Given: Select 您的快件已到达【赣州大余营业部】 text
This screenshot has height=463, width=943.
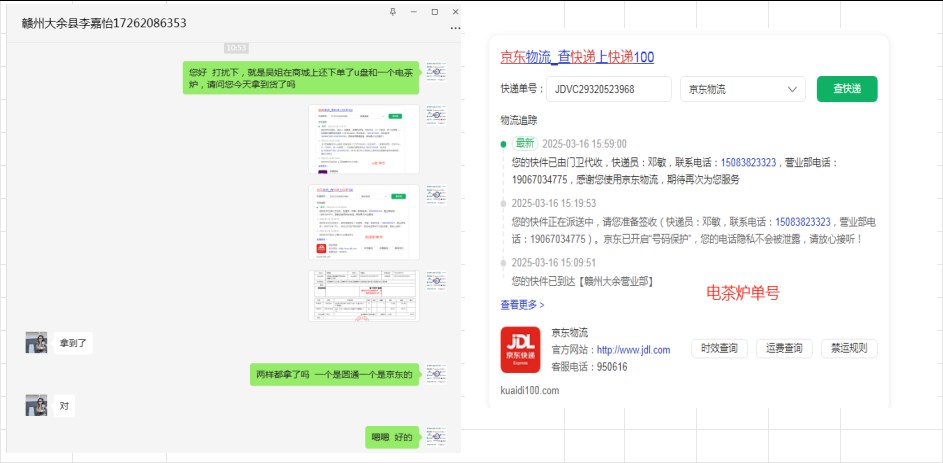Looking at the screenshot, I should (x=582, y=281).
